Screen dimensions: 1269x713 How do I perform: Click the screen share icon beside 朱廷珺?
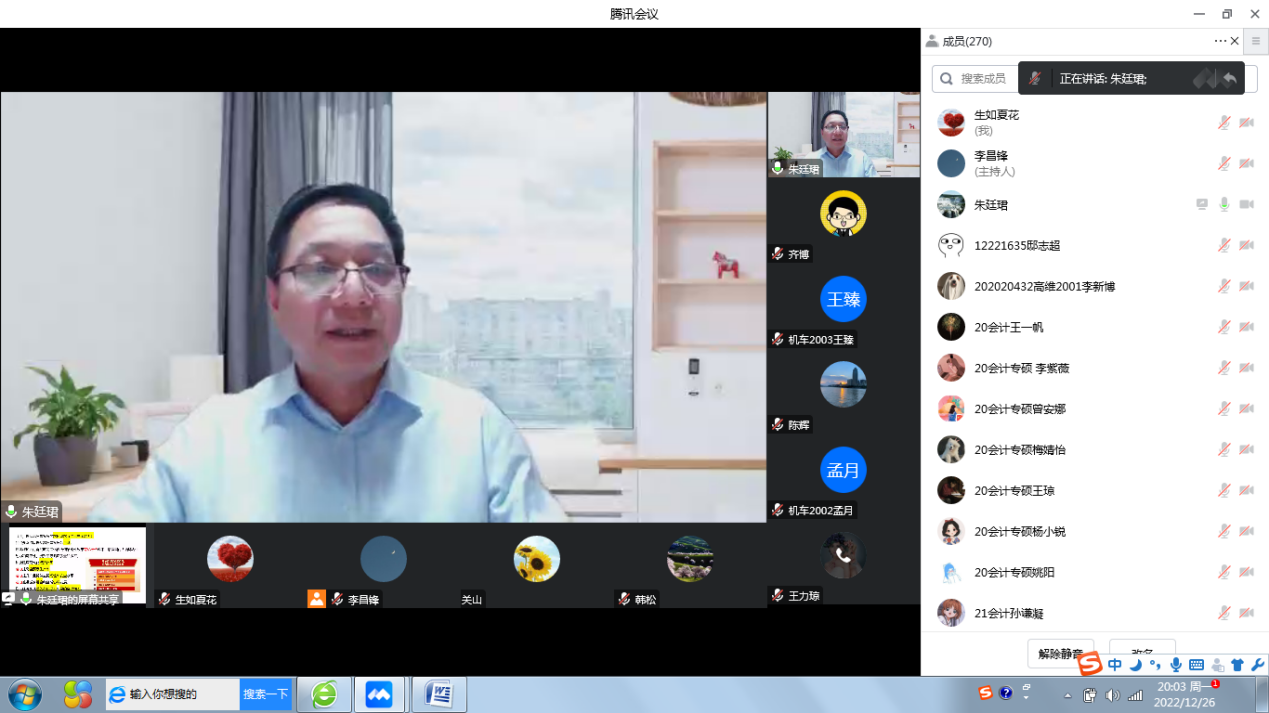[1202, 204]
